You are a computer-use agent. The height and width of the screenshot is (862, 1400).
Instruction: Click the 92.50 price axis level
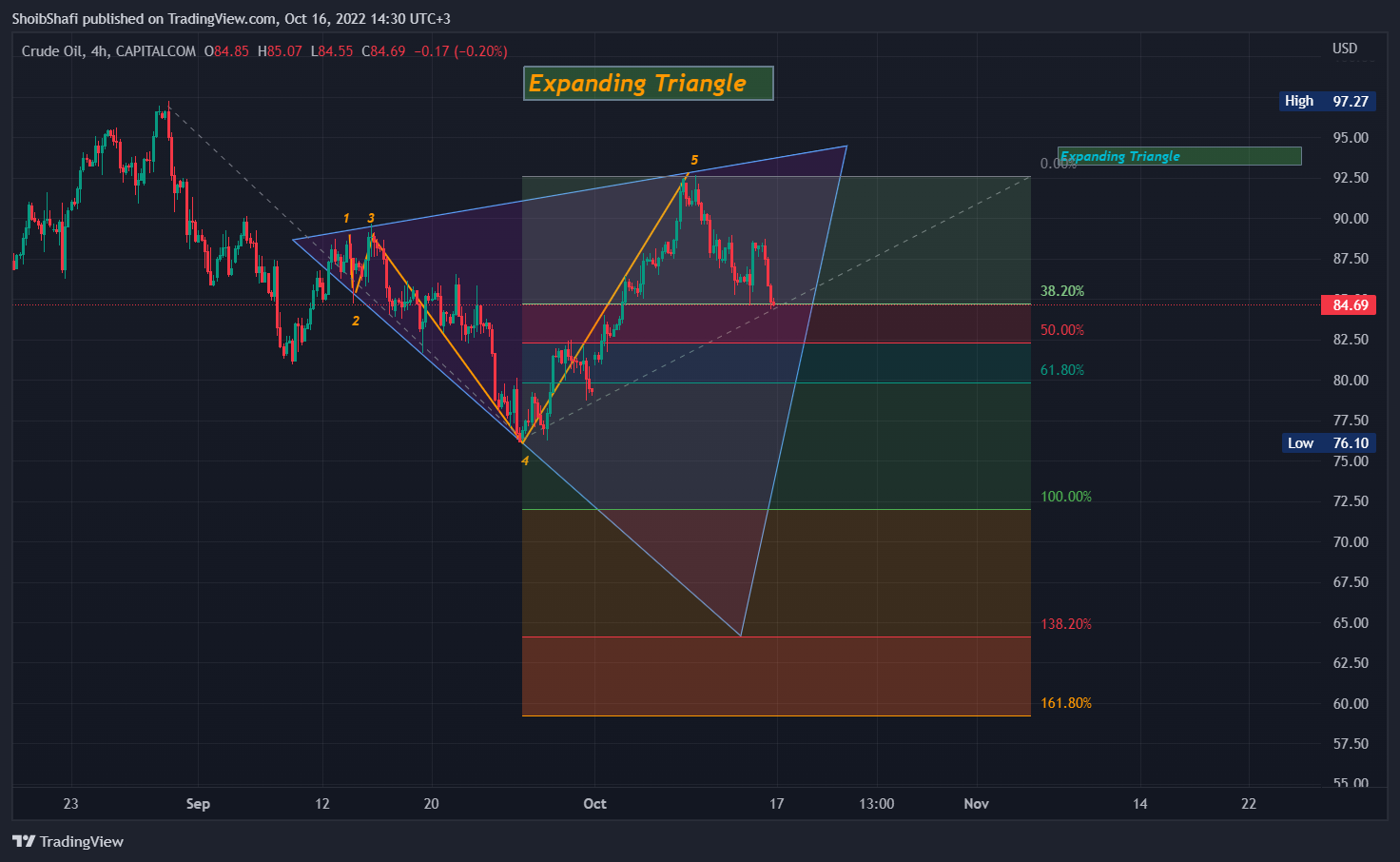coord(1351,178)
